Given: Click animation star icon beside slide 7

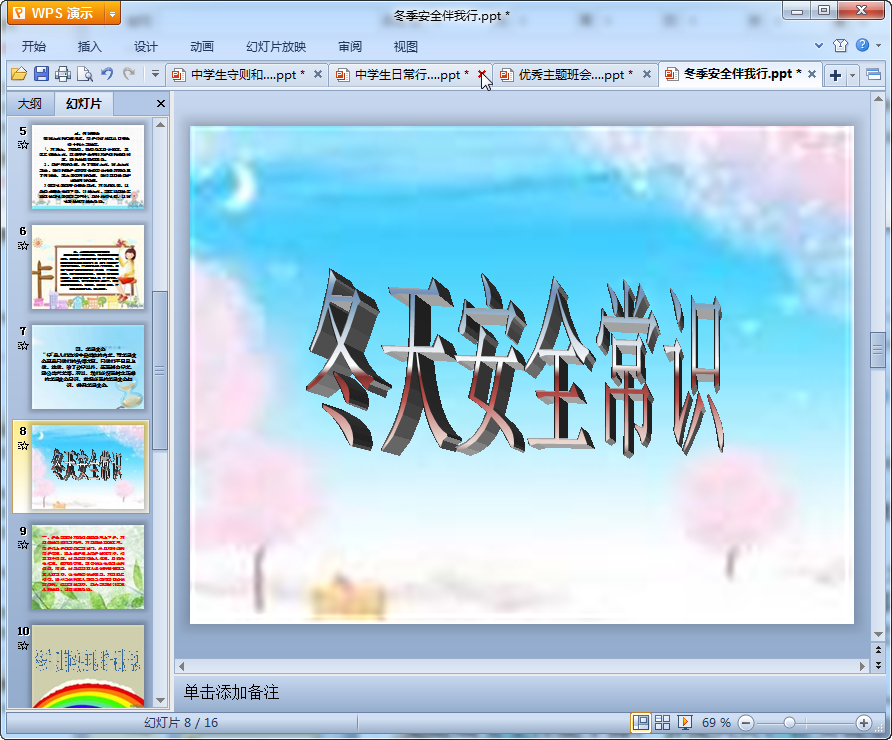Looking at the screenshot, I should coord(23,346).
